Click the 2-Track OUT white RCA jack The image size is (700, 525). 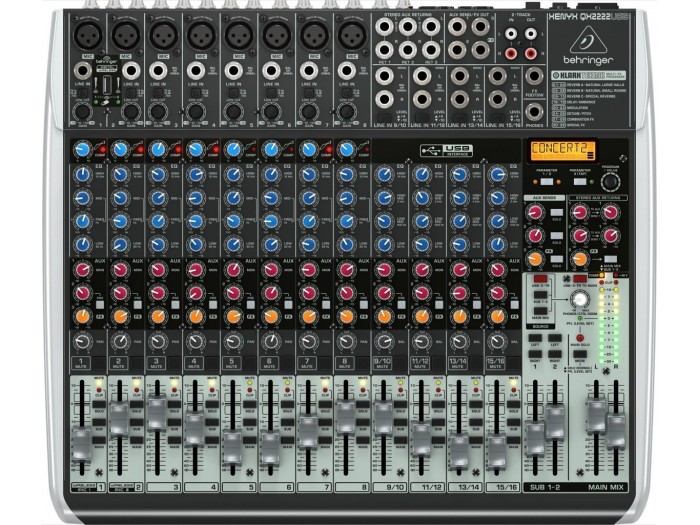click(x=530, y=34)
